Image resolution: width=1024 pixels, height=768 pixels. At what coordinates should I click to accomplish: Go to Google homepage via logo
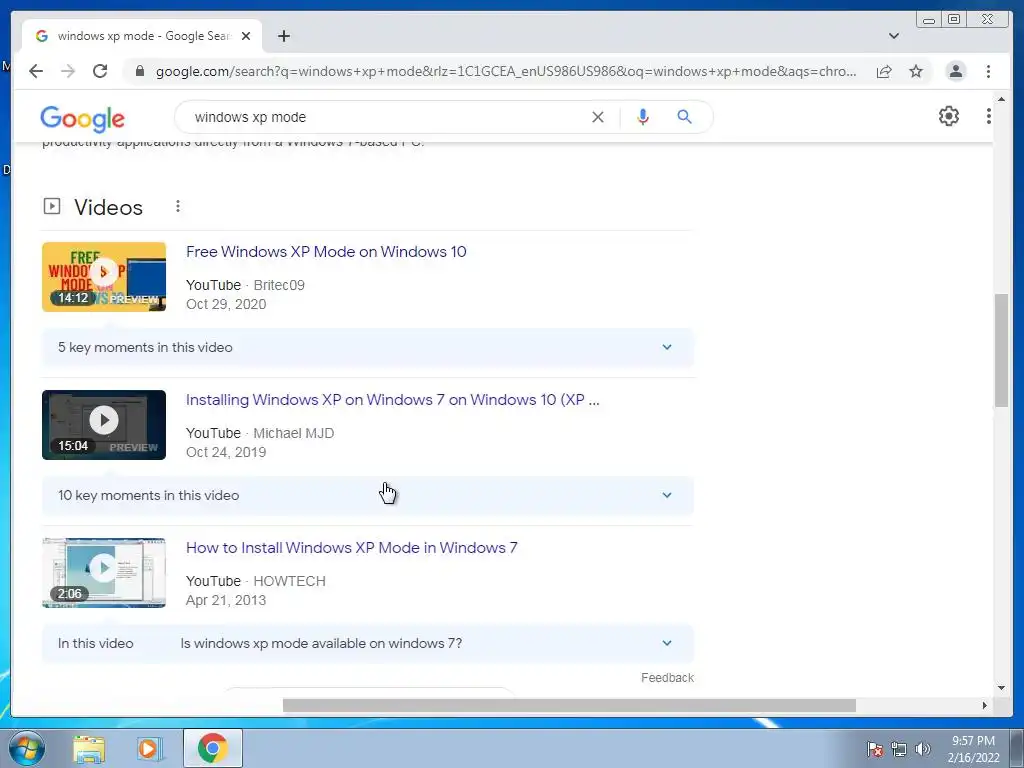coord(82,118)
